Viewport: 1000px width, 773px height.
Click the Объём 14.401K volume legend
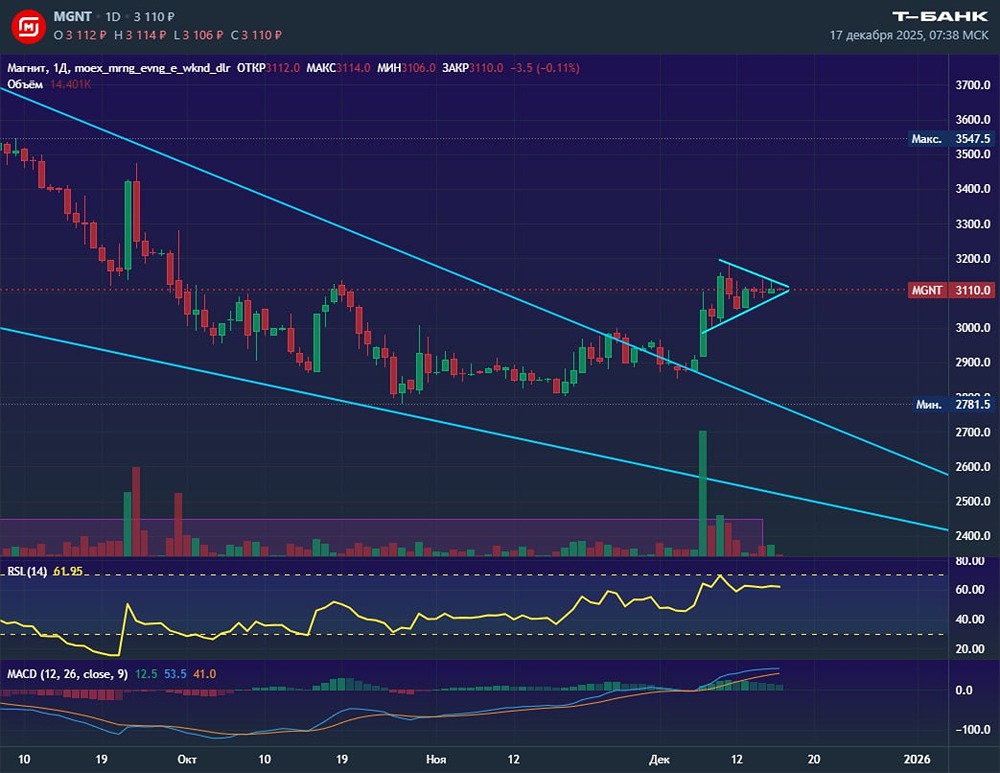pyautogui.click(x=49, y=84)
